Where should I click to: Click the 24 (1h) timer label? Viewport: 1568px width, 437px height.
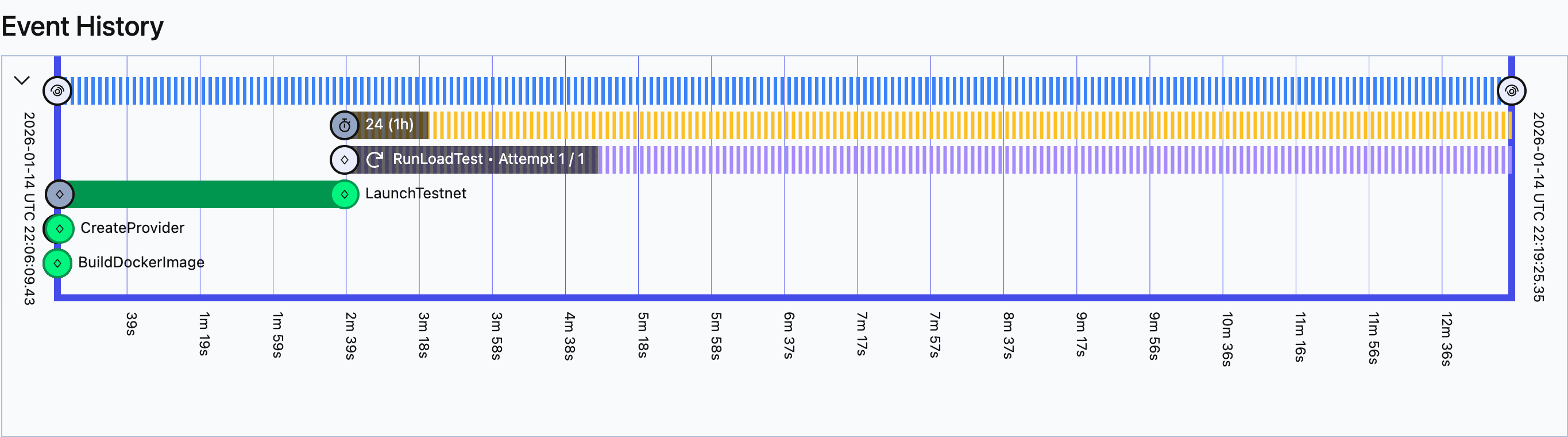(389, 125)
